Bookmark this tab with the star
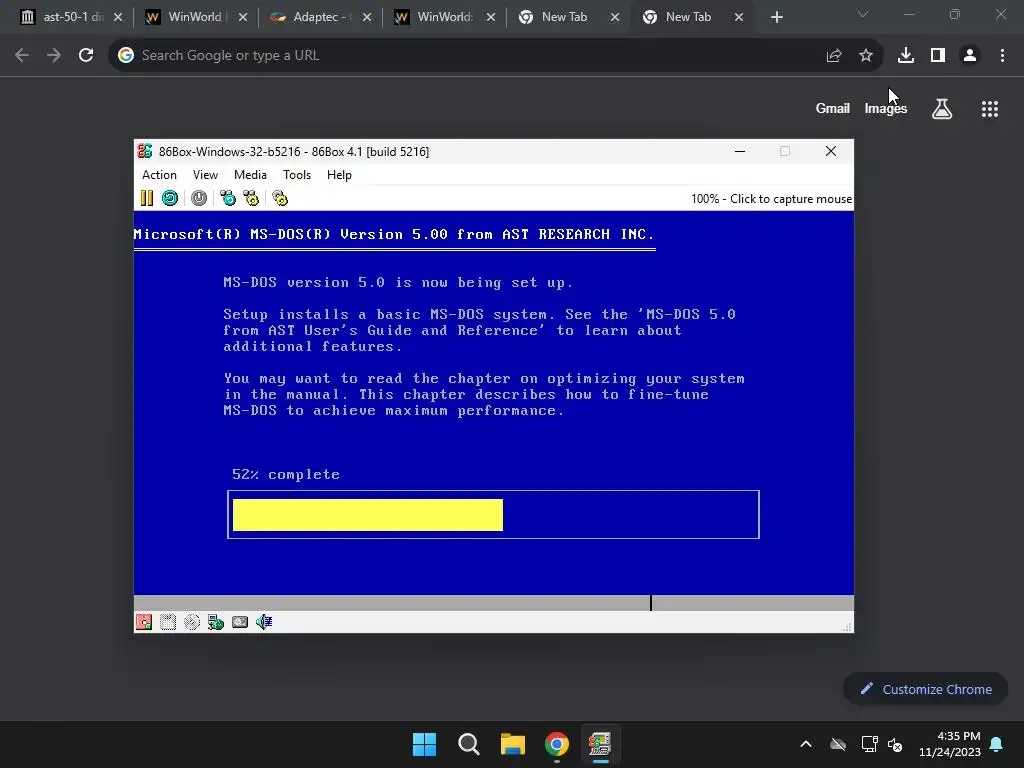 pos(865,56)
